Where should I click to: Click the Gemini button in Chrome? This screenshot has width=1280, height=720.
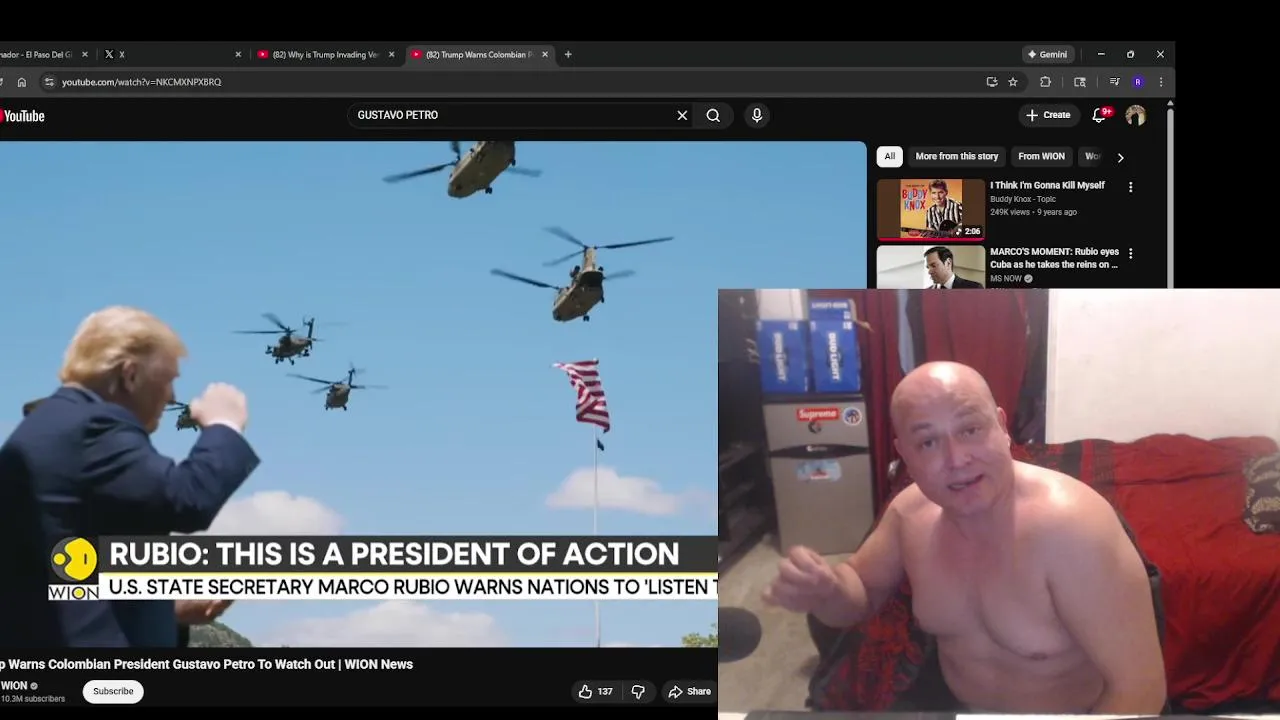1047,54
